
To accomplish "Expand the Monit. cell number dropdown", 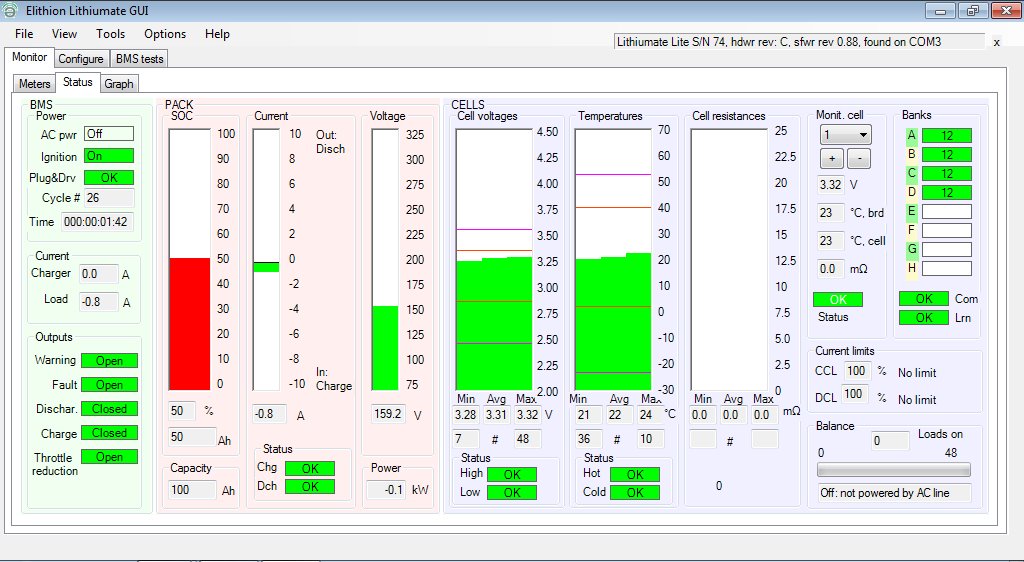I will (846, 135).
